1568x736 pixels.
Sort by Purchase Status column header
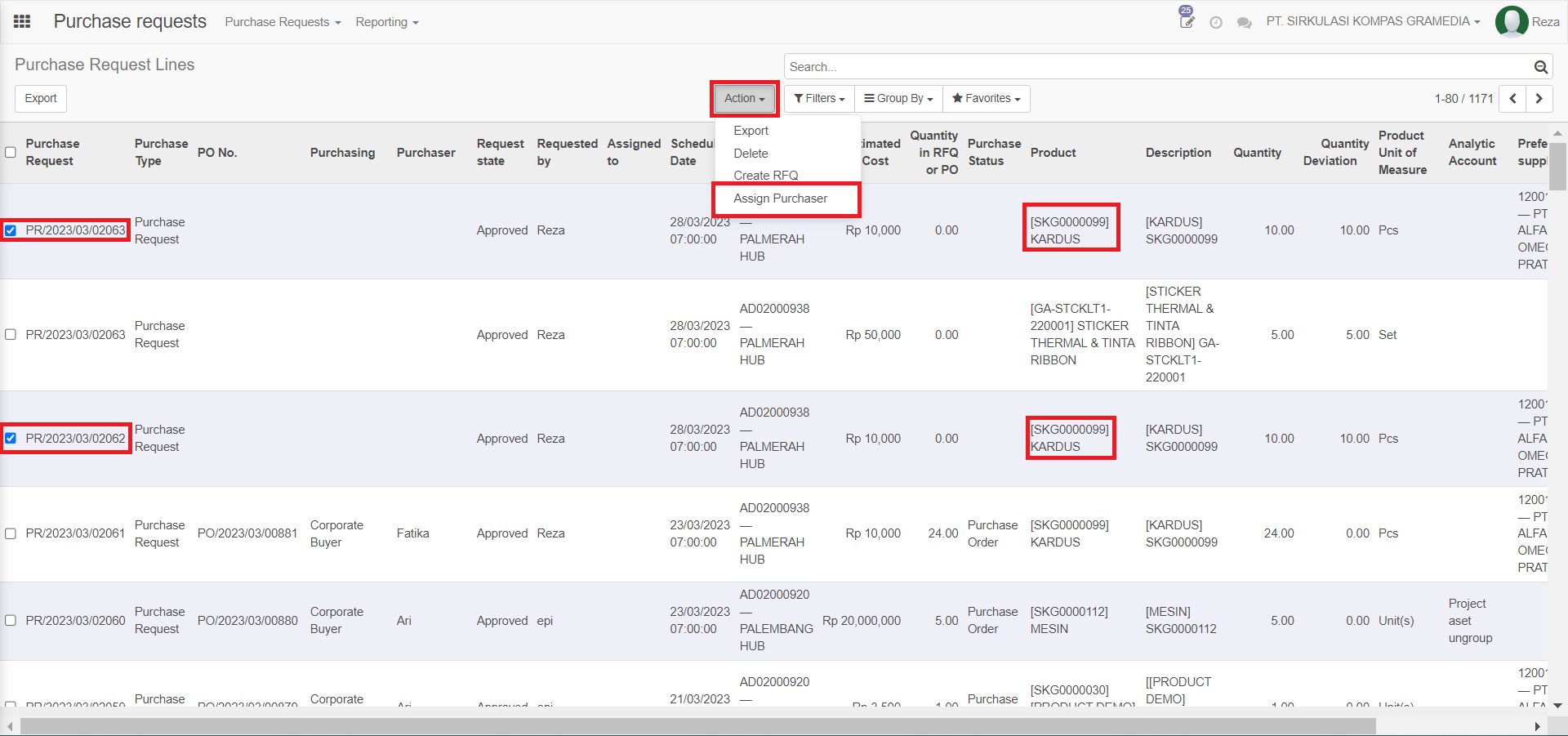tap(994, 153)
